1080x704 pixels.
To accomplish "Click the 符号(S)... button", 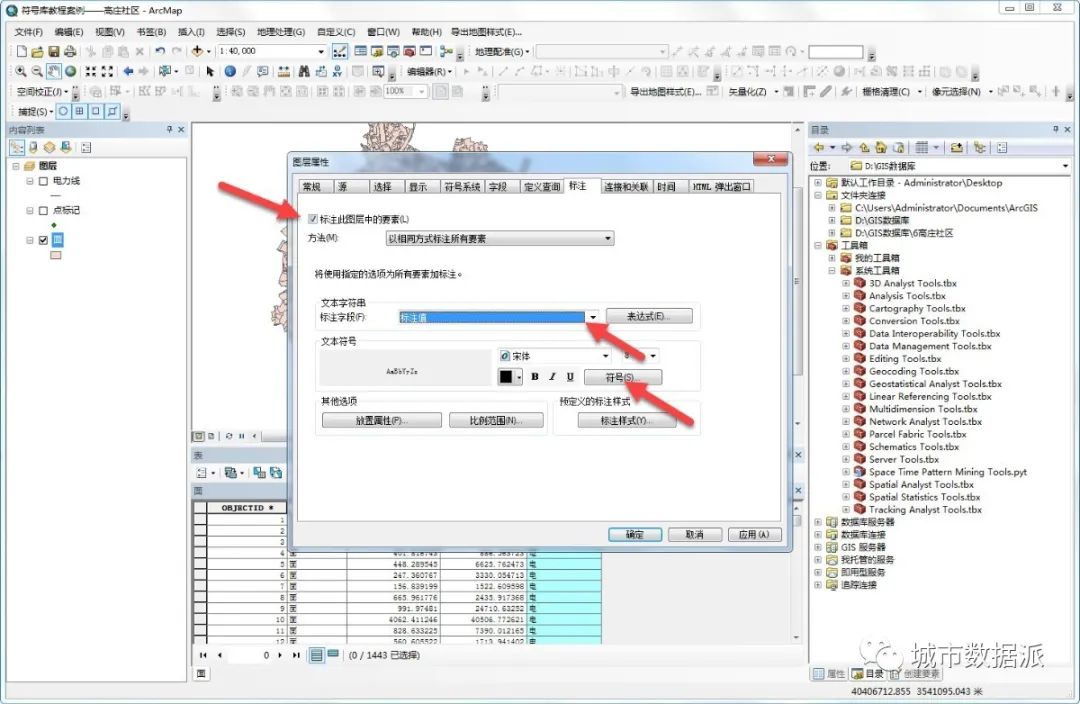I will coord(623,377).
